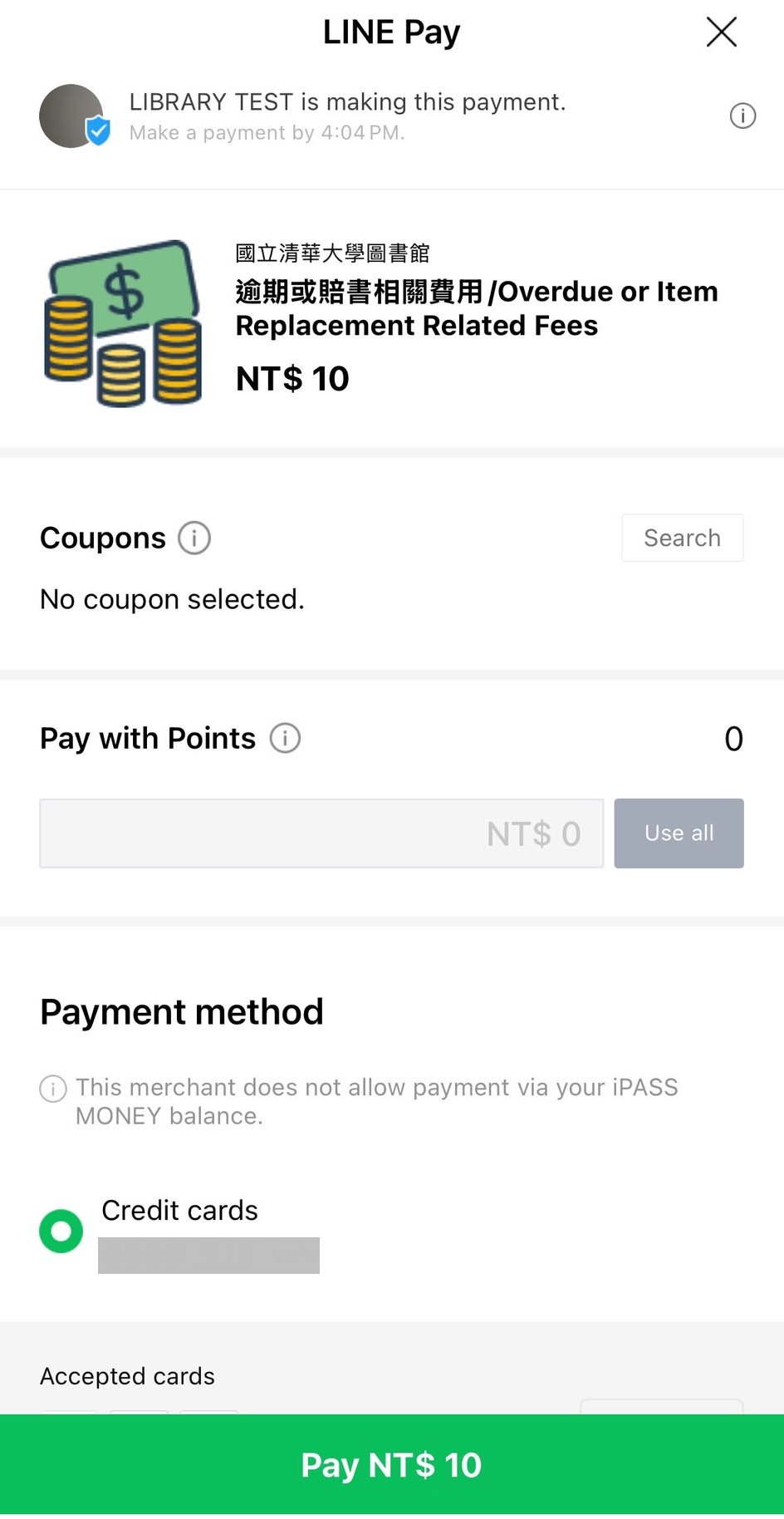
Task: Tap the masked credit card number
Action: [208, 1255]
